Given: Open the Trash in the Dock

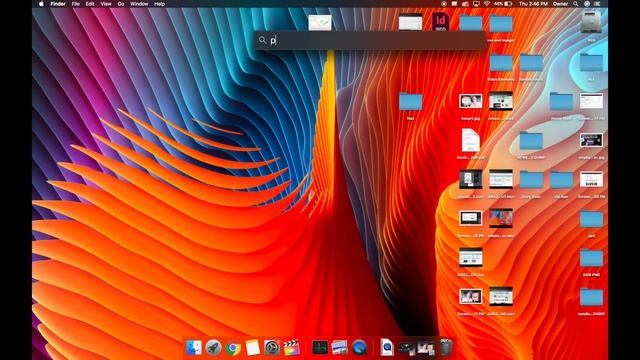Looking at the screenshot, I should pos(446,348).
